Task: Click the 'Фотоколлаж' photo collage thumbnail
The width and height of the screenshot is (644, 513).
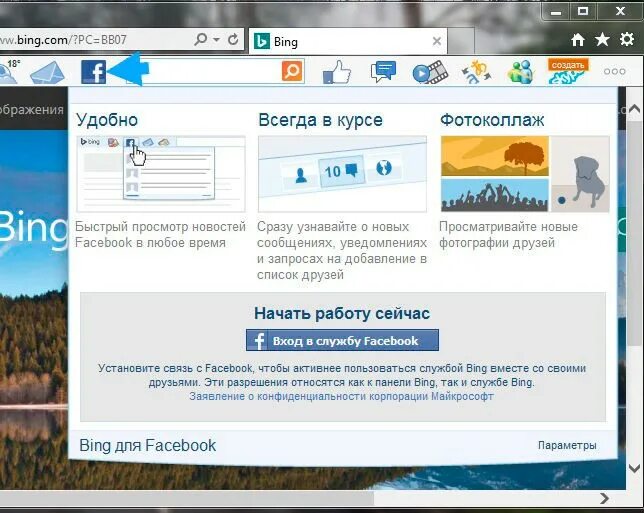Action: pyautogui.click(x=525, y=174)
